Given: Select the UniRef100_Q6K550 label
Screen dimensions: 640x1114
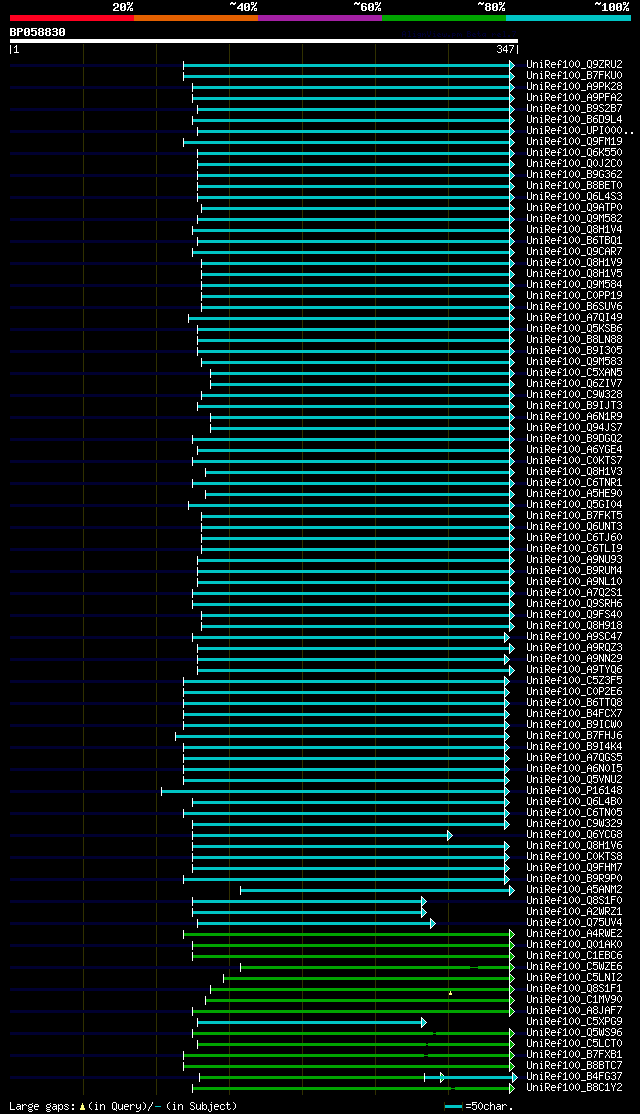Looking at the screenshot, I should (574, 153).
